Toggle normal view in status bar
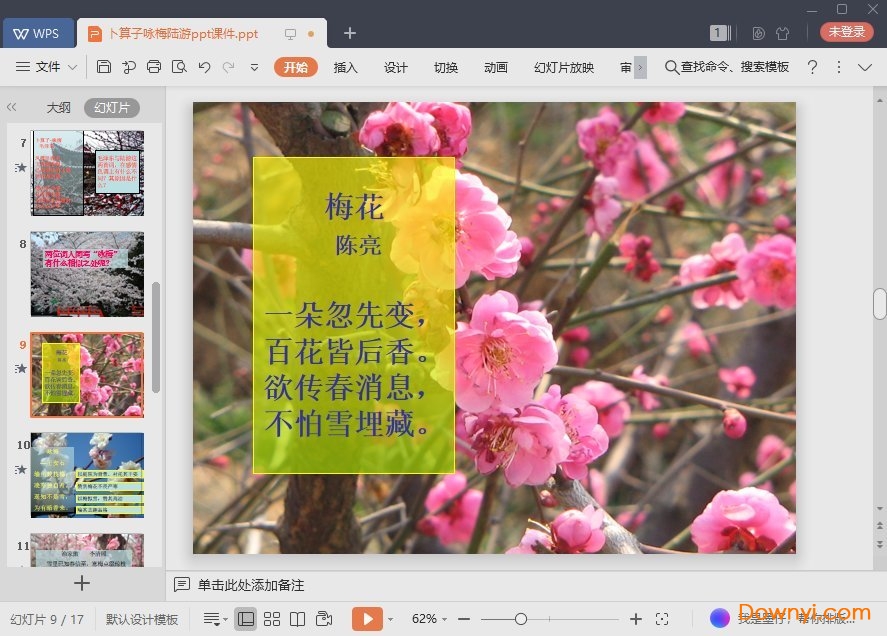 pos(245,619)
